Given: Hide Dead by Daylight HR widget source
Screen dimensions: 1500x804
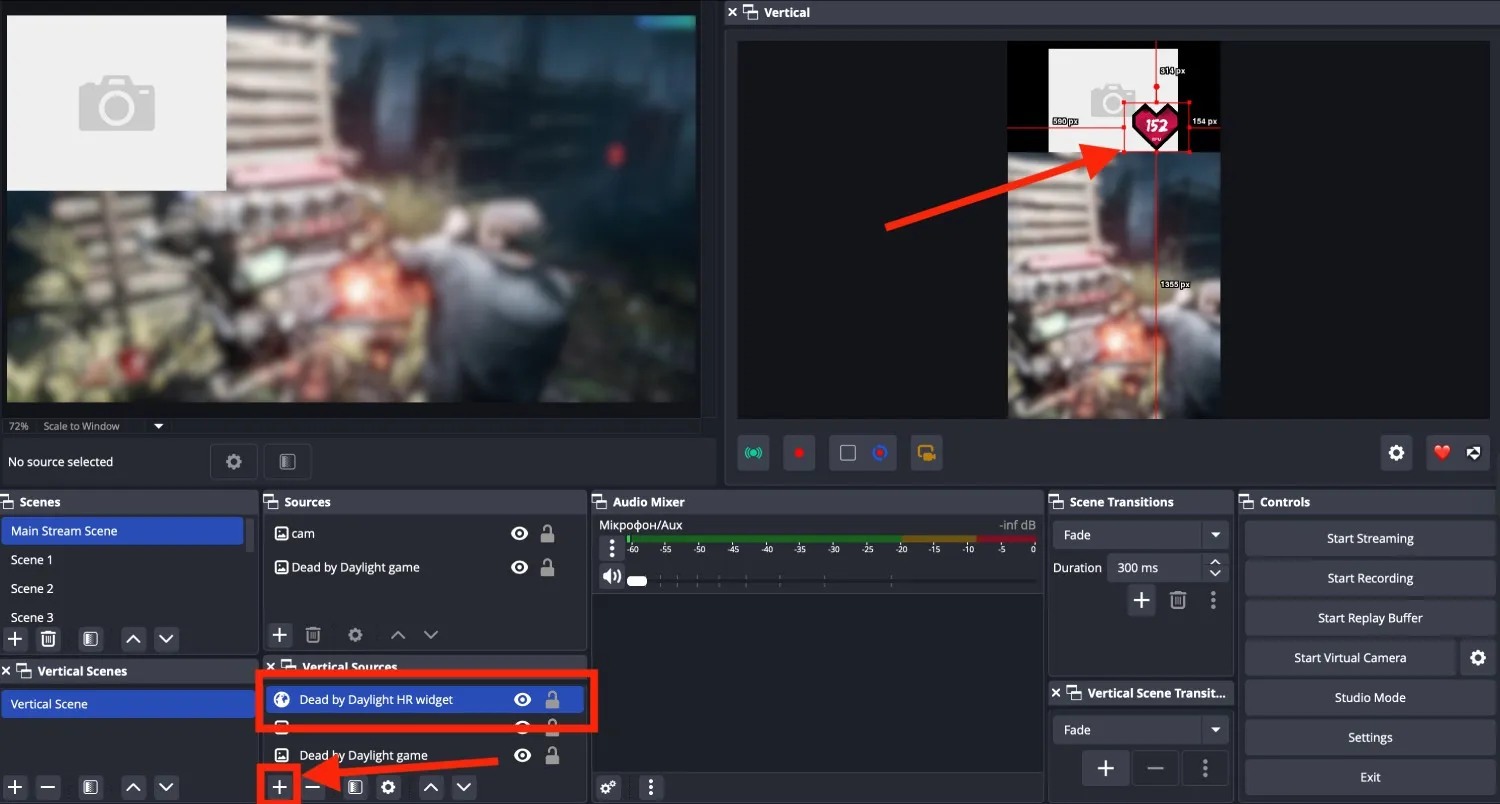Looking at the screenshot, I should [522, 700].
